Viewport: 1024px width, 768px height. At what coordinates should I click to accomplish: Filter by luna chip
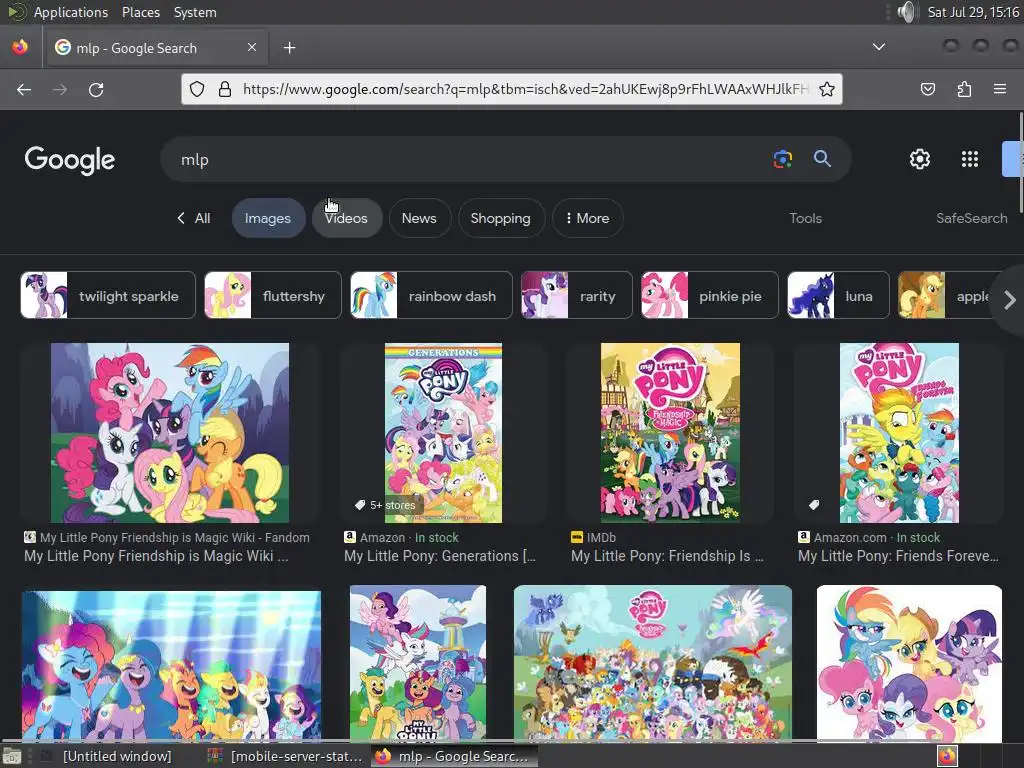coord(839,295)
